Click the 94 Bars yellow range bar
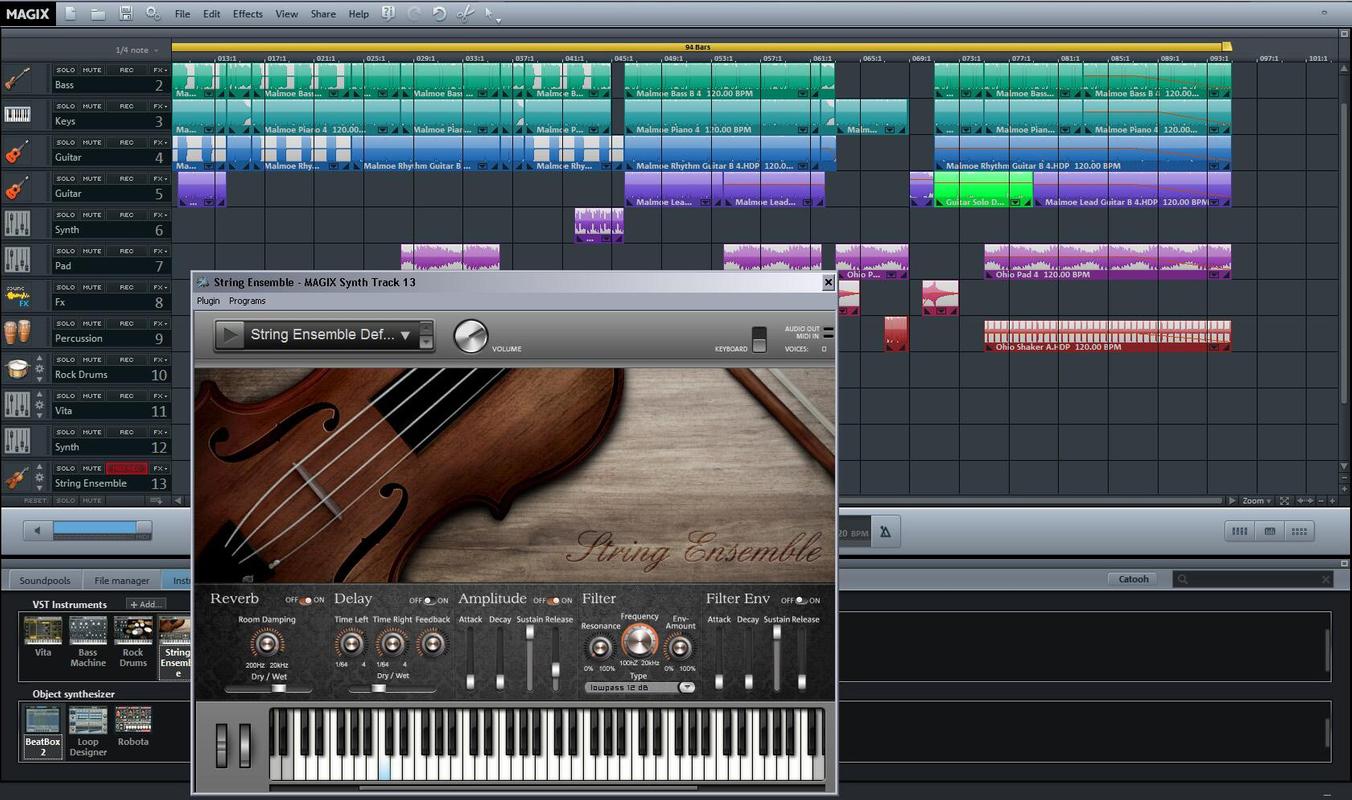This screenshot has height=800, width=1352. point(698,47)
